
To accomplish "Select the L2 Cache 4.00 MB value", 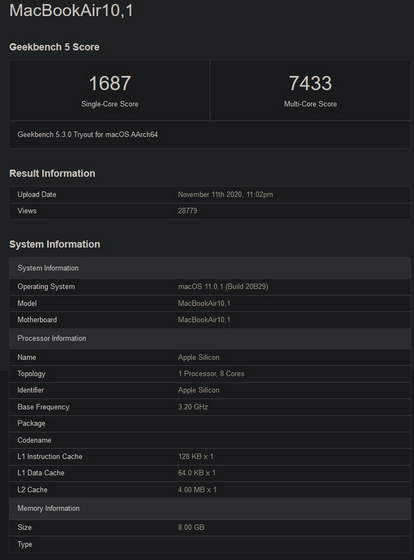I will tap(197, 490).
